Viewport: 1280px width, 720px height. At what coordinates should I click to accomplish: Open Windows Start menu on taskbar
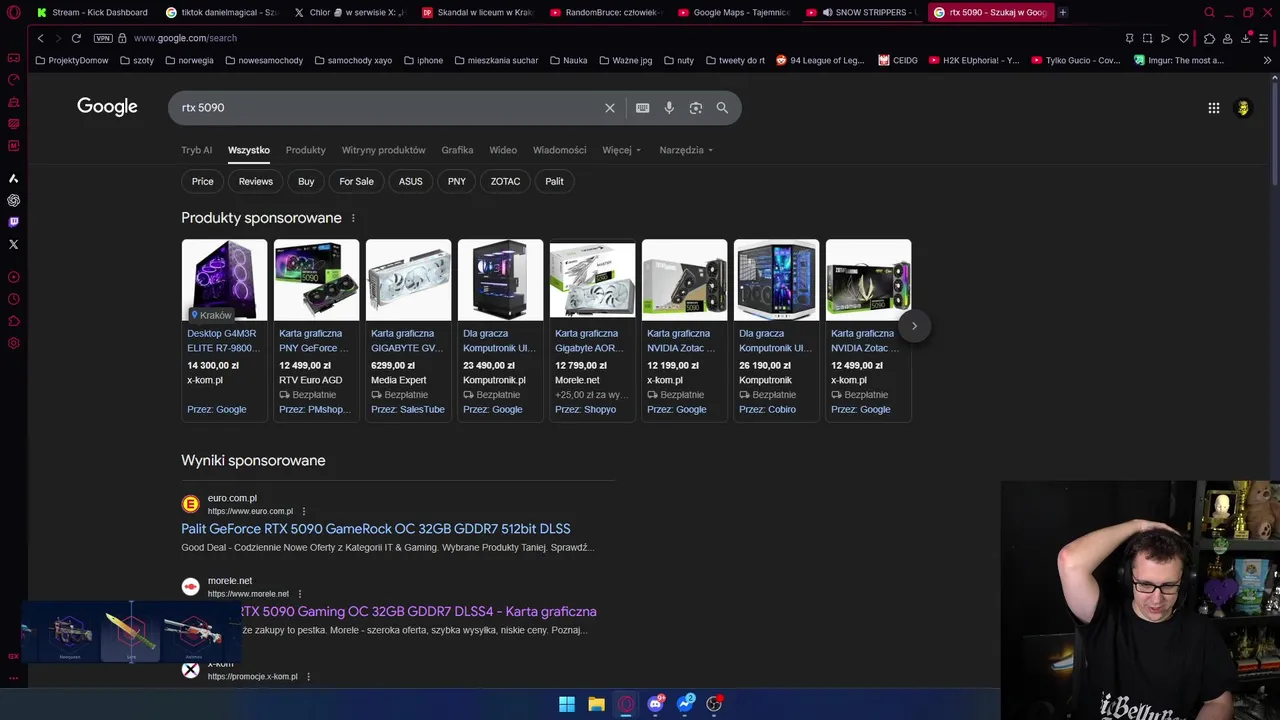[567, 704]
